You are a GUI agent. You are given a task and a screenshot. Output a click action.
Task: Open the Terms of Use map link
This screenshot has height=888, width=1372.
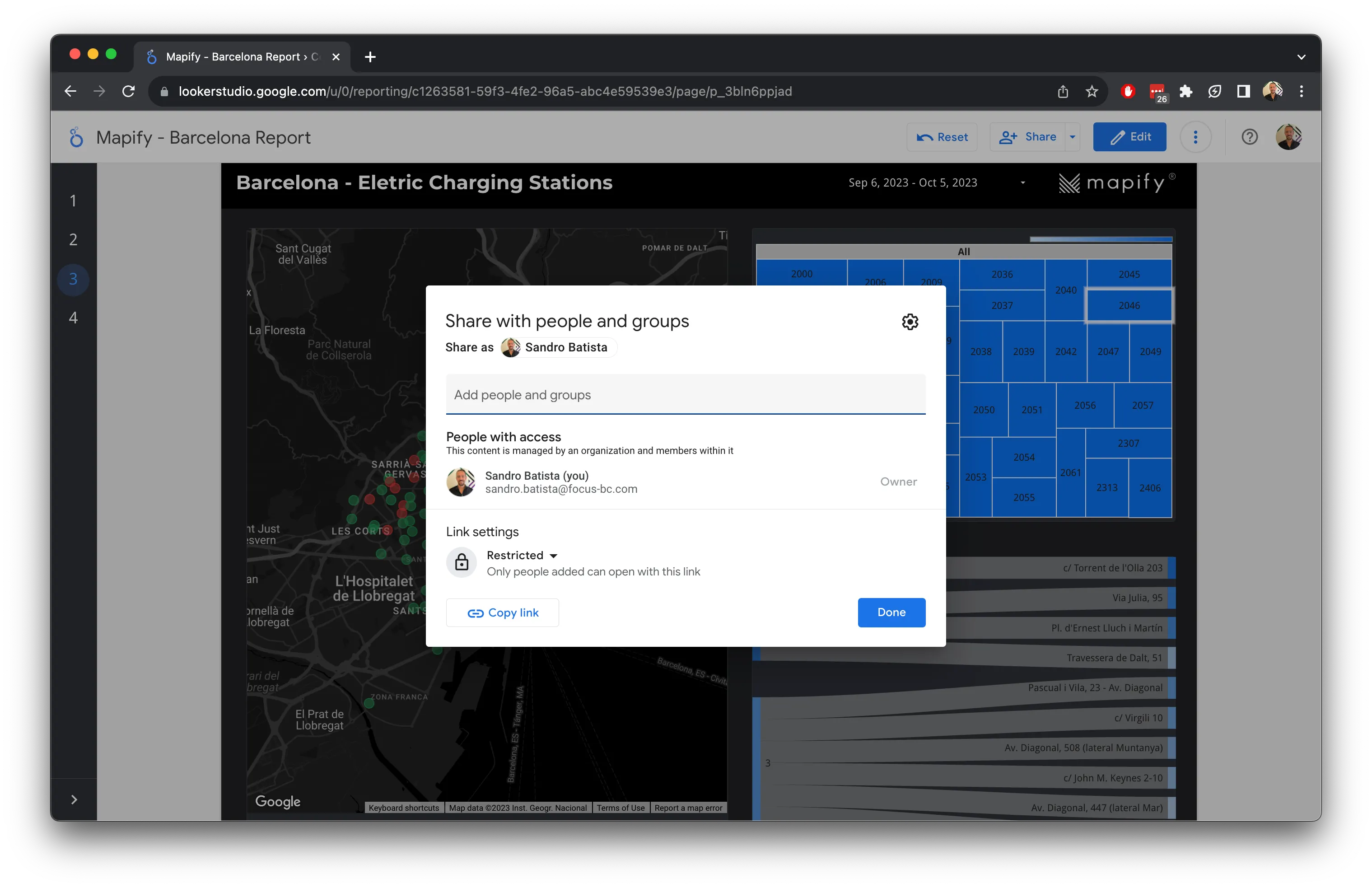620,808
